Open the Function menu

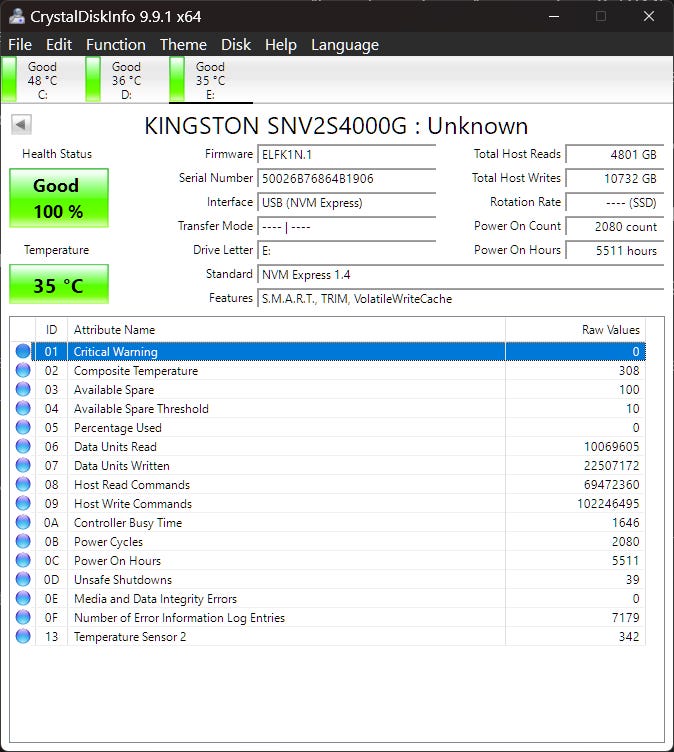click(116, 45)
